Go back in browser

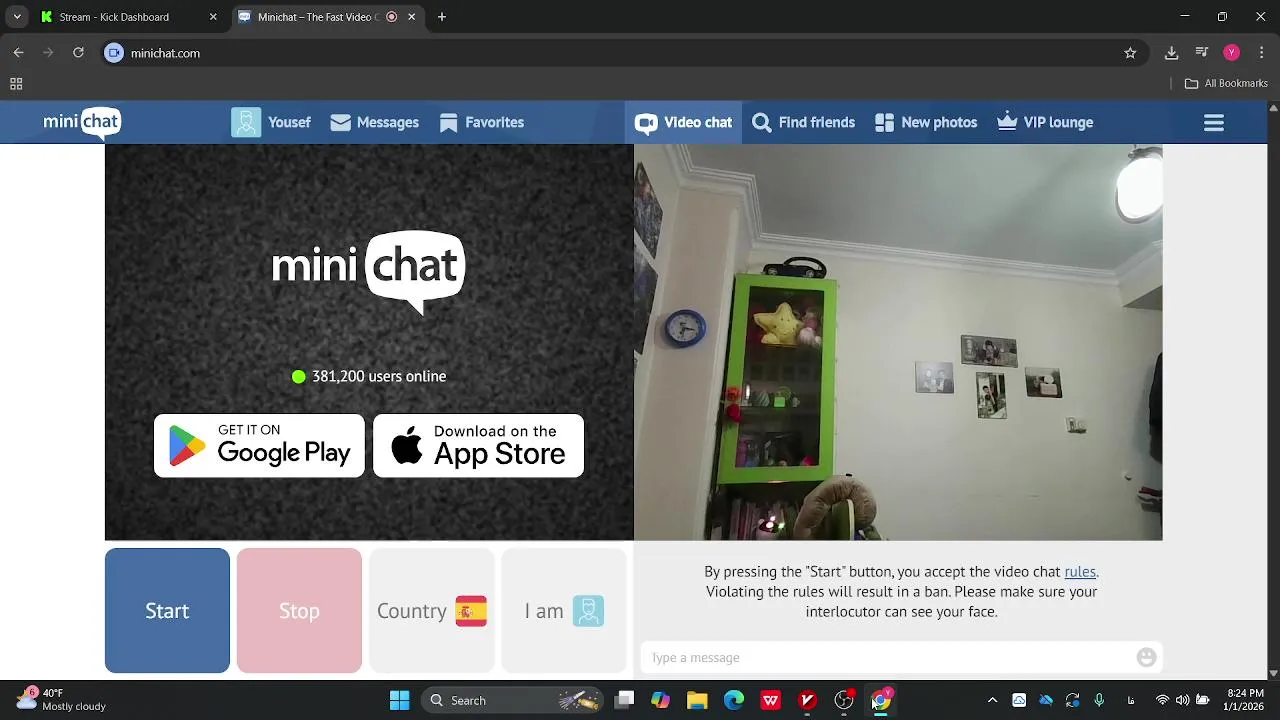(x=18, y=53)
